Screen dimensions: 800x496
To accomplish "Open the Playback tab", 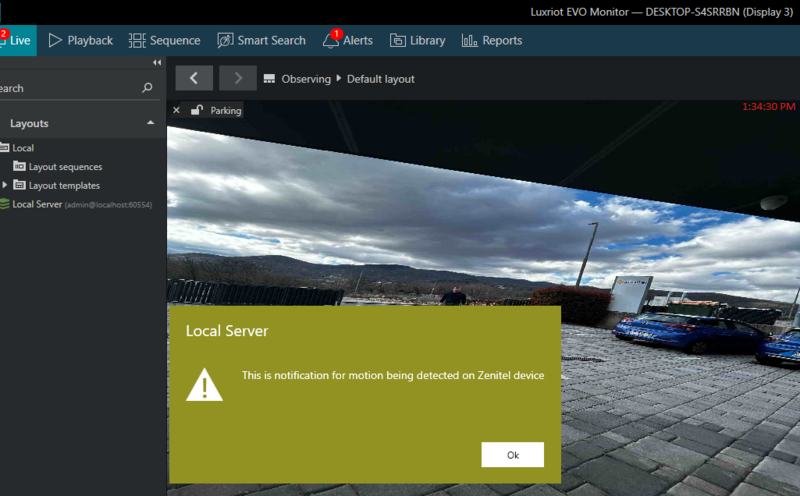I will [x=81, y=40].
